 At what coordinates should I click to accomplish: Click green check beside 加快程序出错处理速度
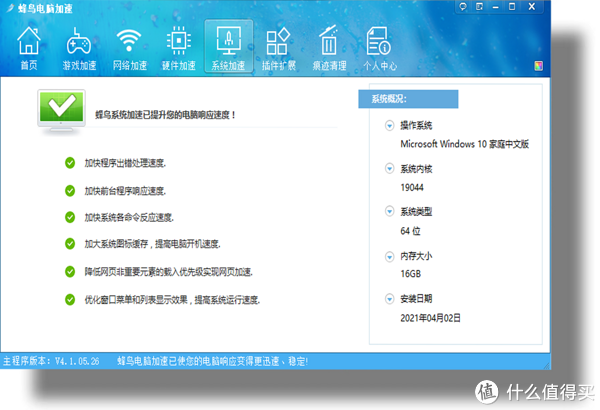(70, 163)
